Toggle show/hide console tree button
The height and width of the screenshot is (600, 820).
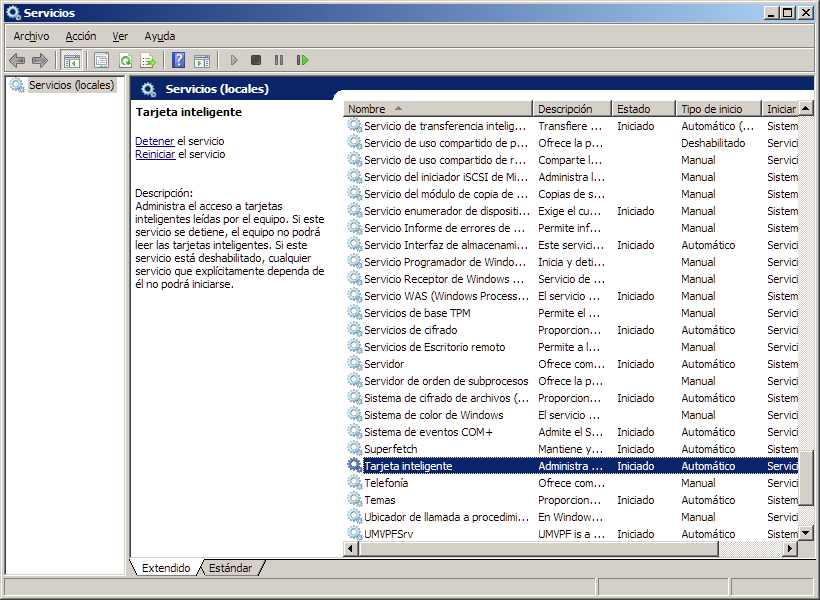pos(71,60)
